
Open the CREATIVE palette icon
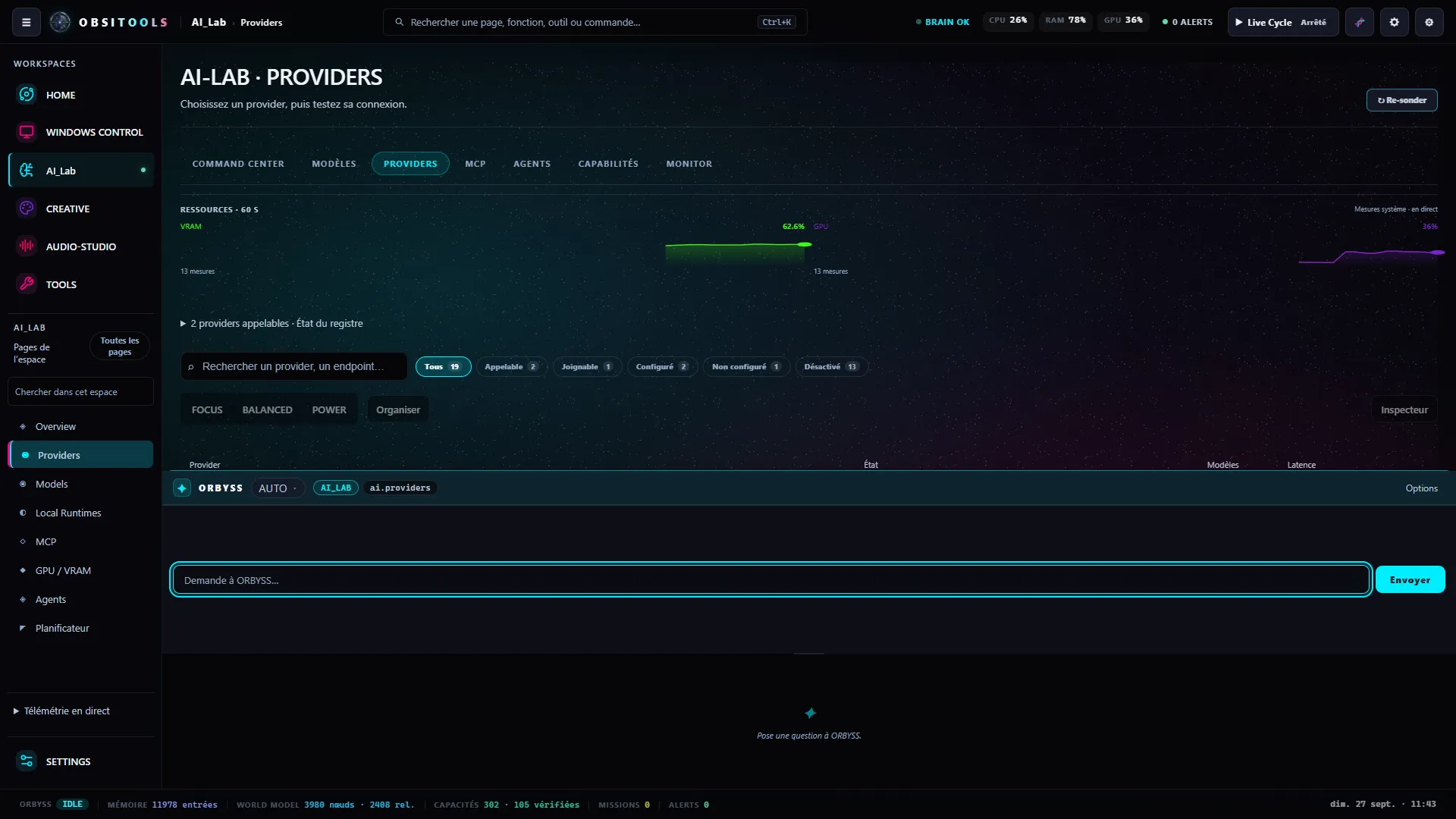(27, 209)
